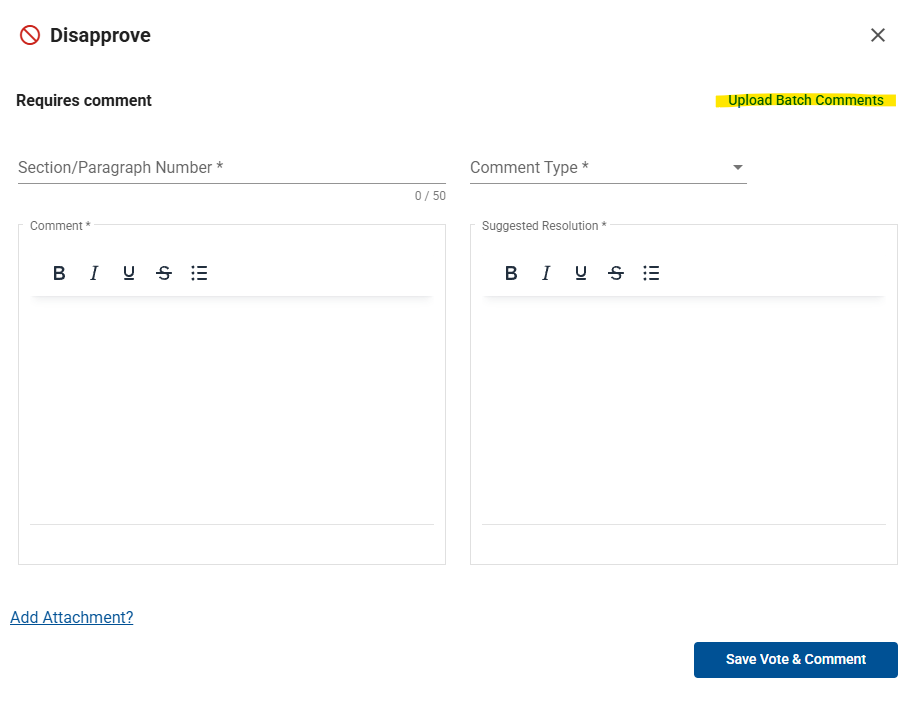Insert bulleted list in Comment editor

coord(199,273)
